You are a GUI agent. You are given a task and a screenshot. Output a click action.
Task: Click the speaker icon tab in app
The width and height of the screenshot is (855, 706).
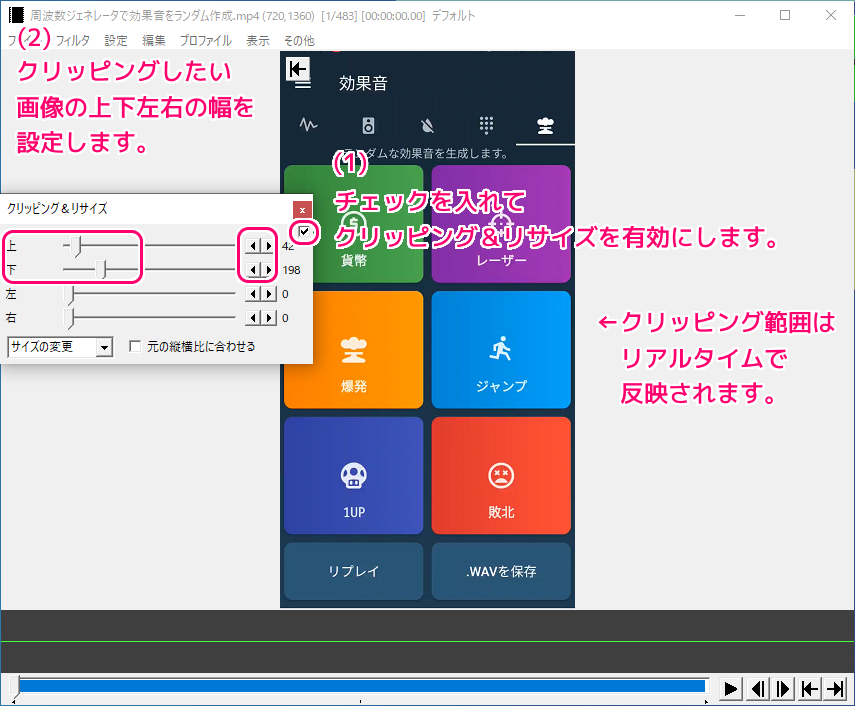pos(369,126)
